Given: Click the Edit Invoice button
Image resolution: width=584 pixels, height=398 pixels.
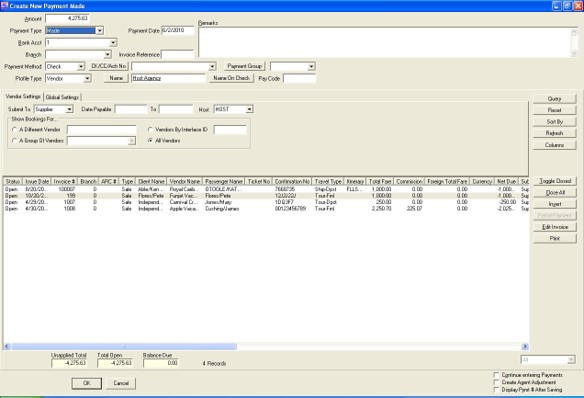Looking at the screenshot, I should pyautogui.click(x=555, y=227).
